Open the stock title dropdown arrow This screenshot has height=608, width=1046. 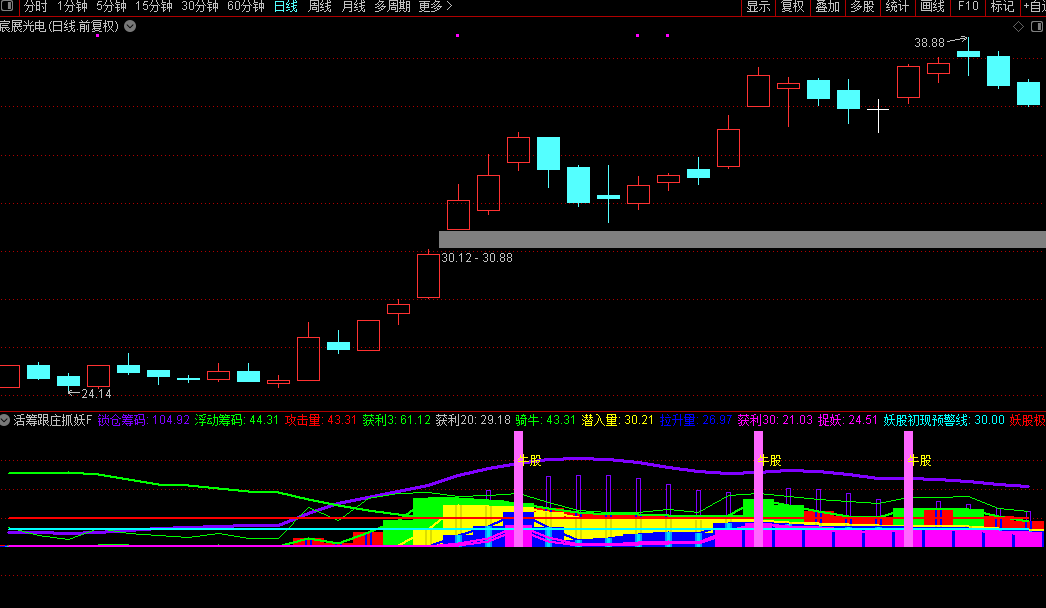tap(131, 26)
